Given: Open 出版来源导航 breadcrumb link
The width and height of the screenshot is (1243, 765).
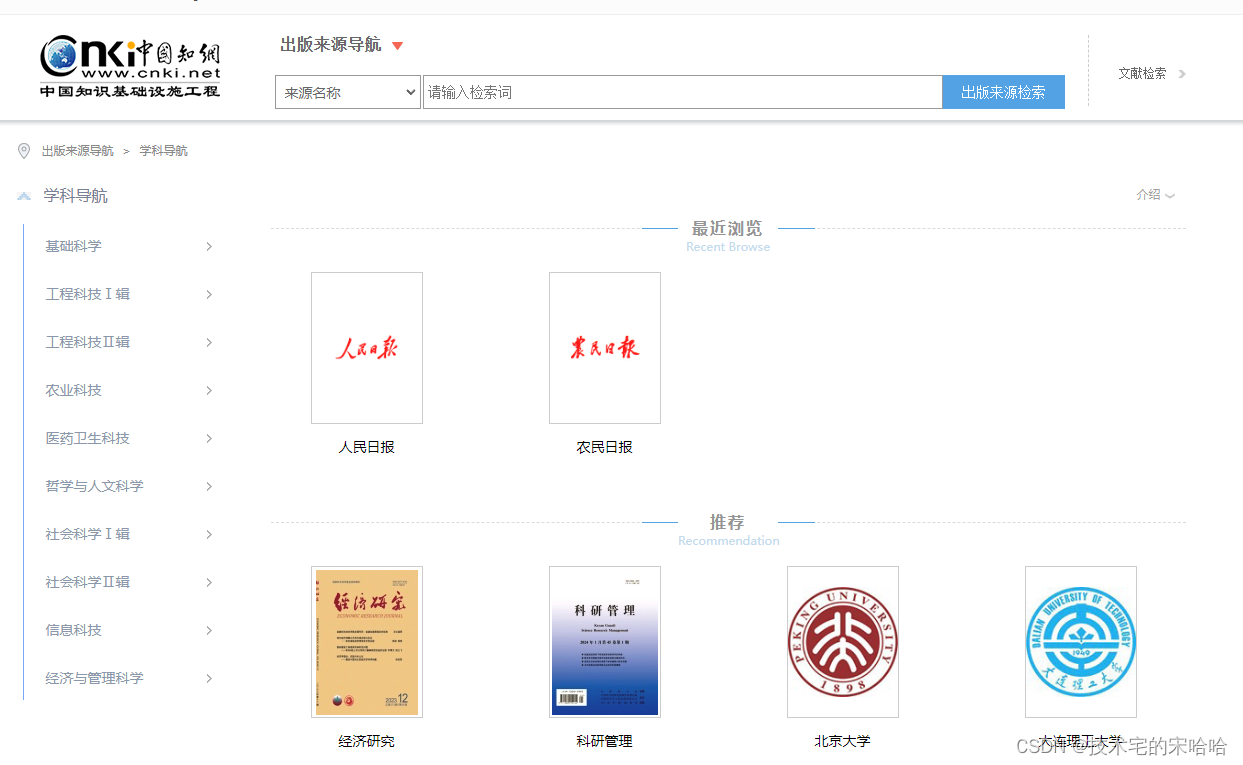Looking at the screenshot, I should click(x=77, y=151).
